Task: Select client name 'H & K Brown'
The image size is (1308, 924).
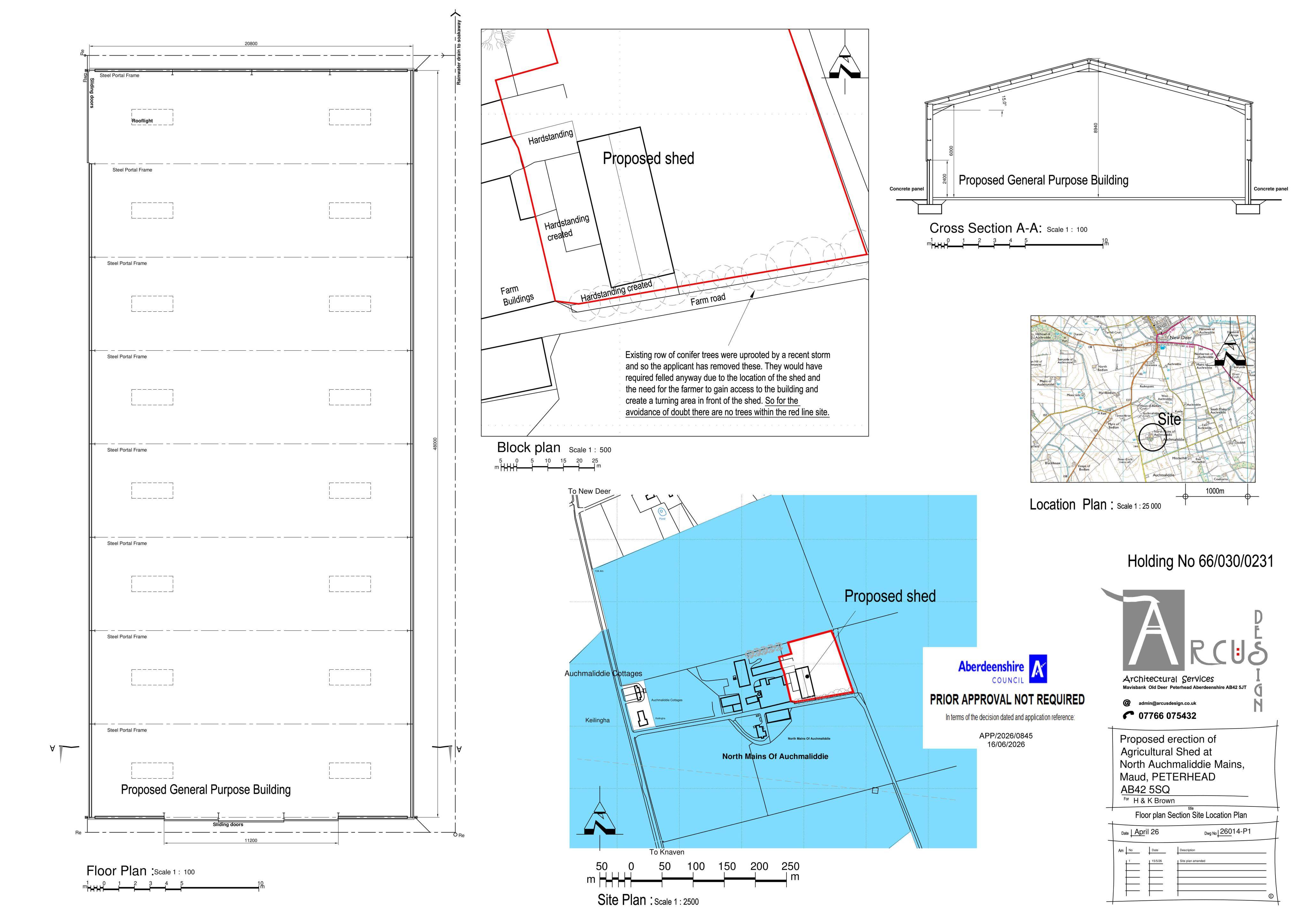Action: click(1154, 800)
